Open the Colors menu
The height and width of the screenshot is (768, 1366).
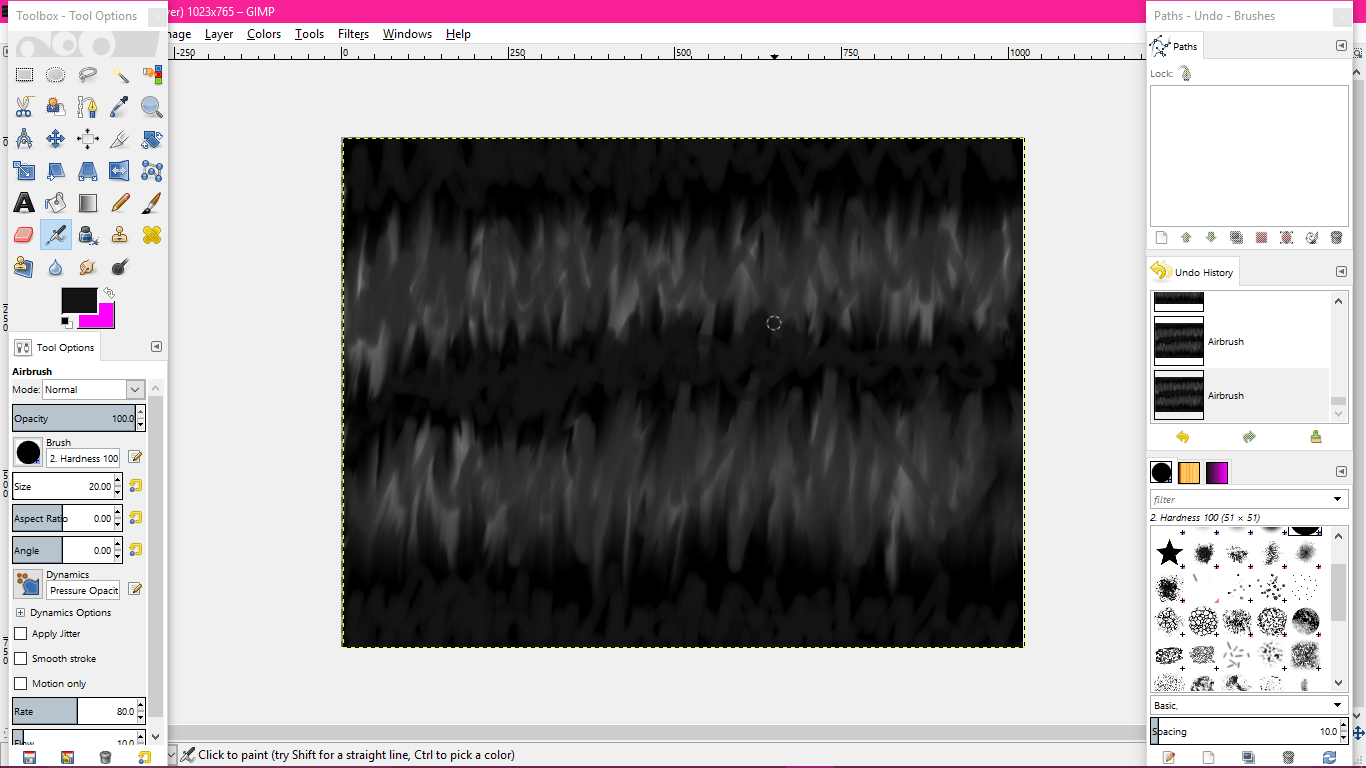[264, 34]
